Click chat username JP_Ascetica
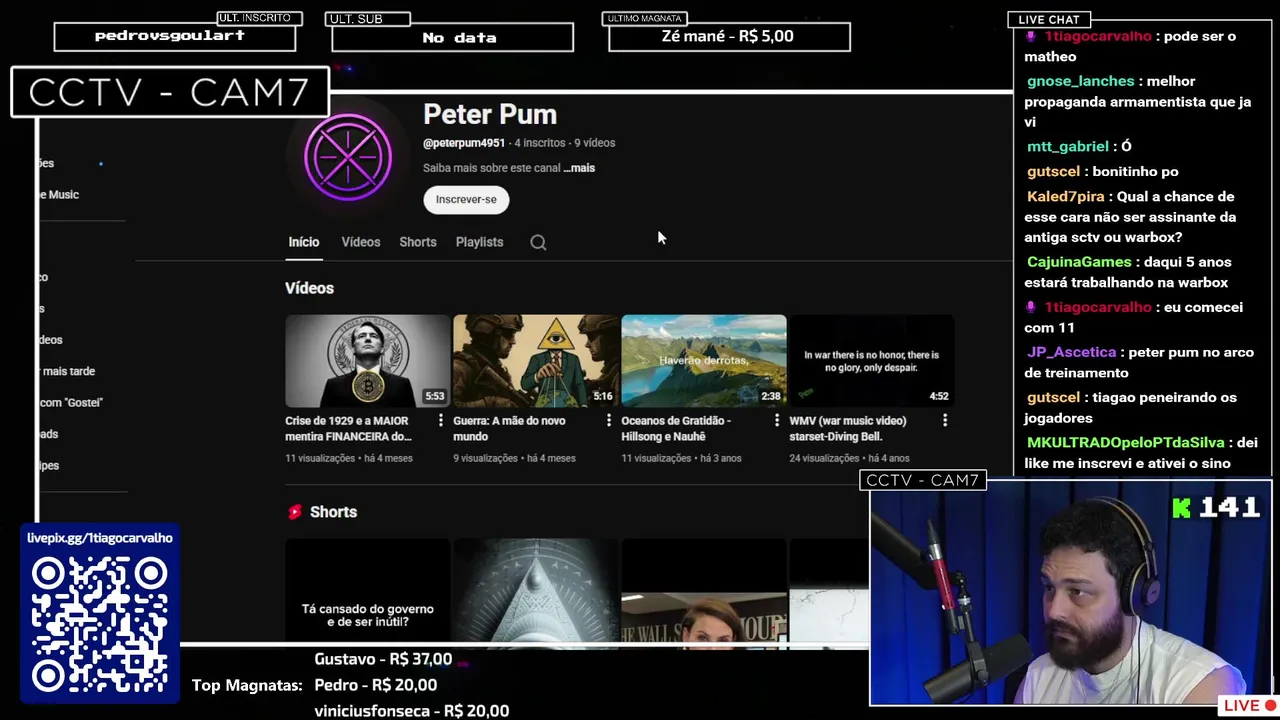 (1071, 352)
